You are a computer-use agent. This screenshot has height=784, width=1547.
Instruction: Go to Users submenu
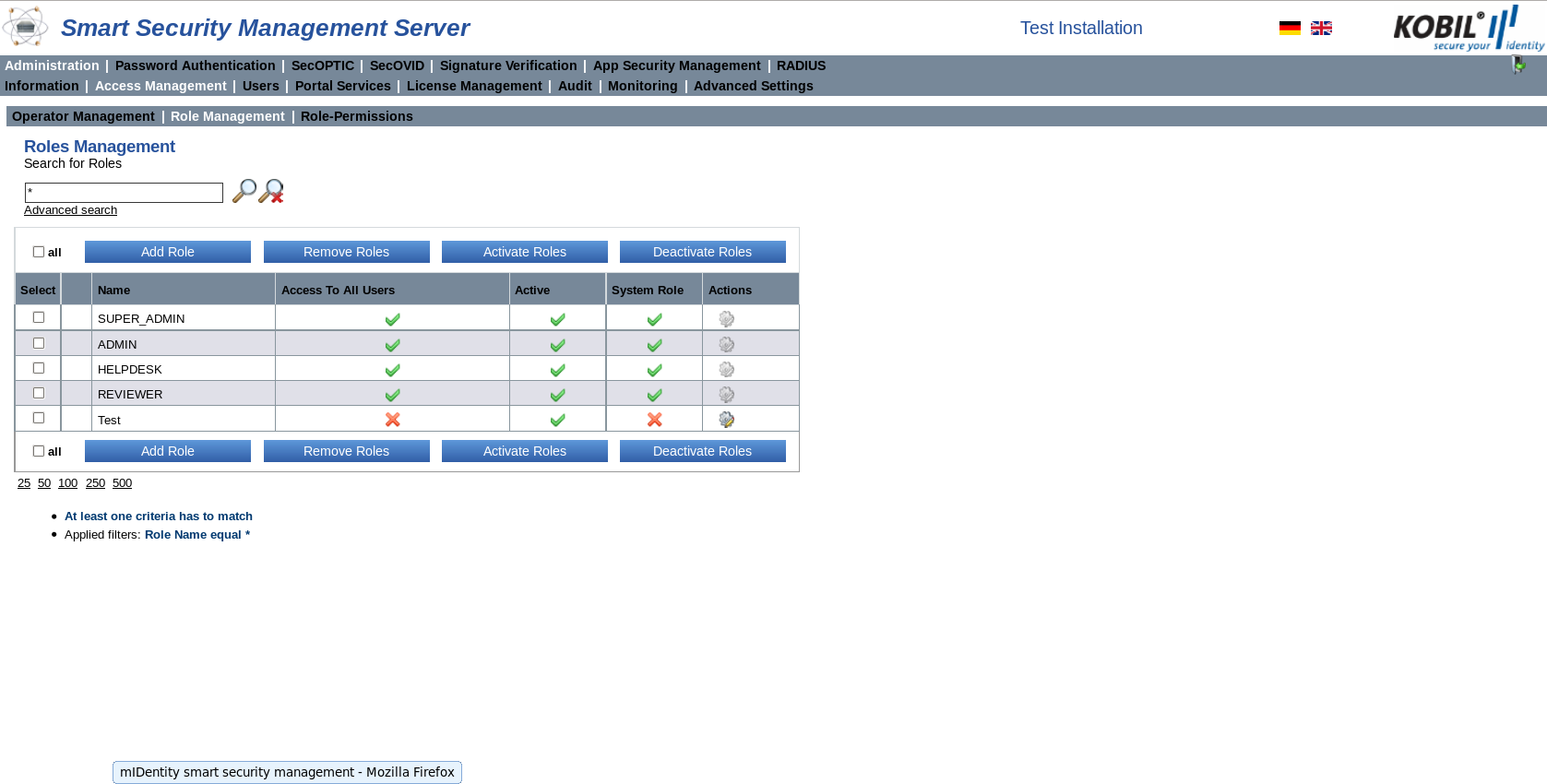click(261, 86)
